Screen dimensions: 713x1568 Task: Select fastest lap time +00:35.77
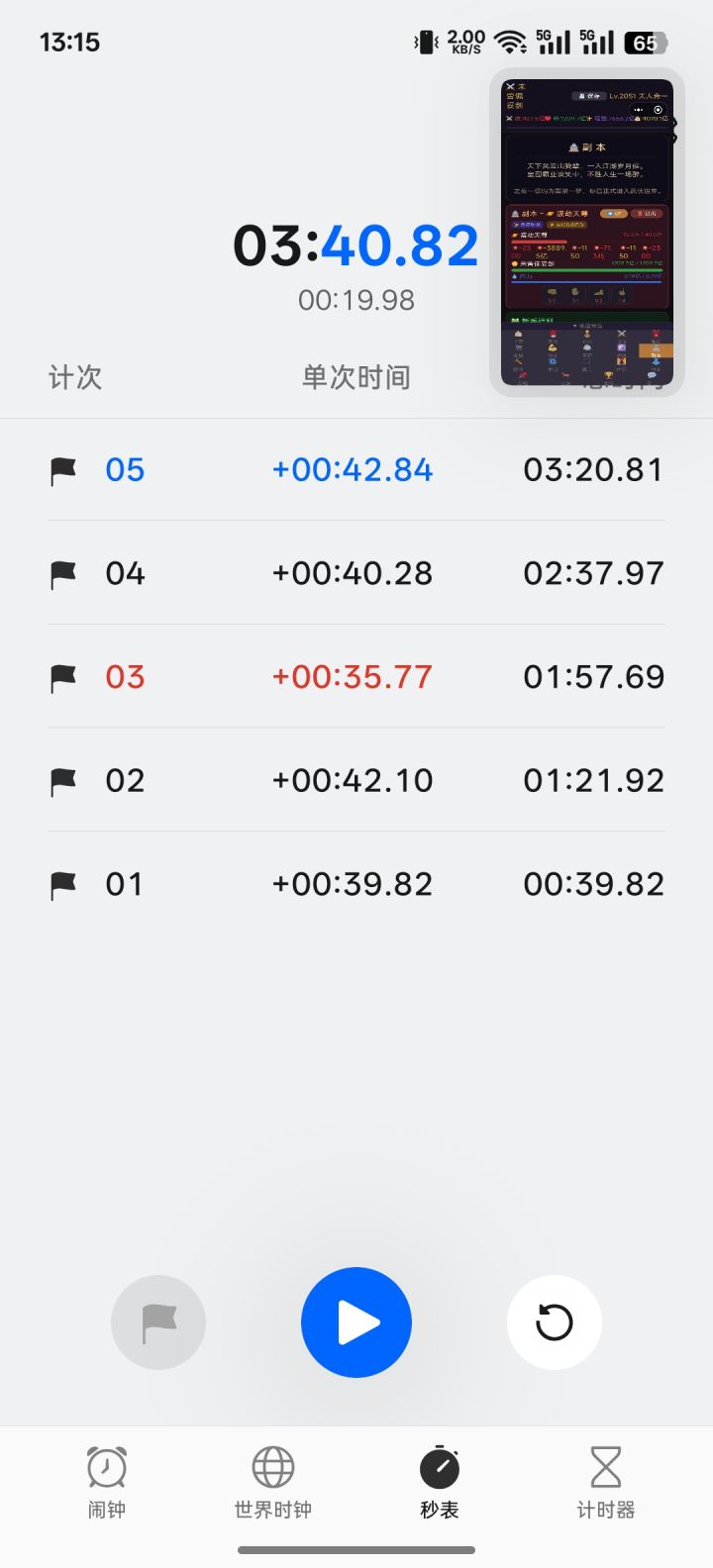click(x=353, y=677)
